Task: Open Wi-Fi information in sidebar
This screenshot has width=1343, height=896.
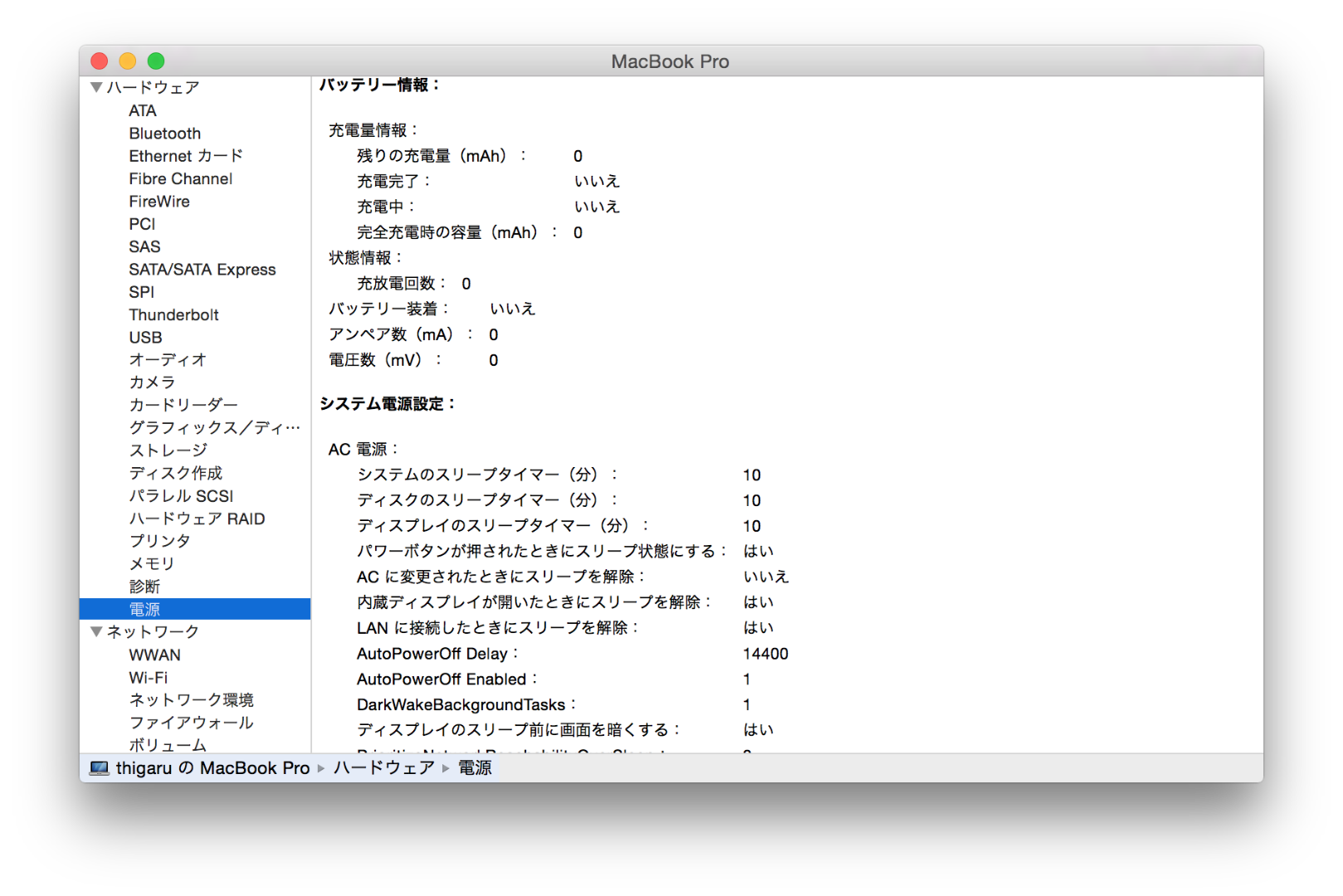Action: tap(149, 677)
